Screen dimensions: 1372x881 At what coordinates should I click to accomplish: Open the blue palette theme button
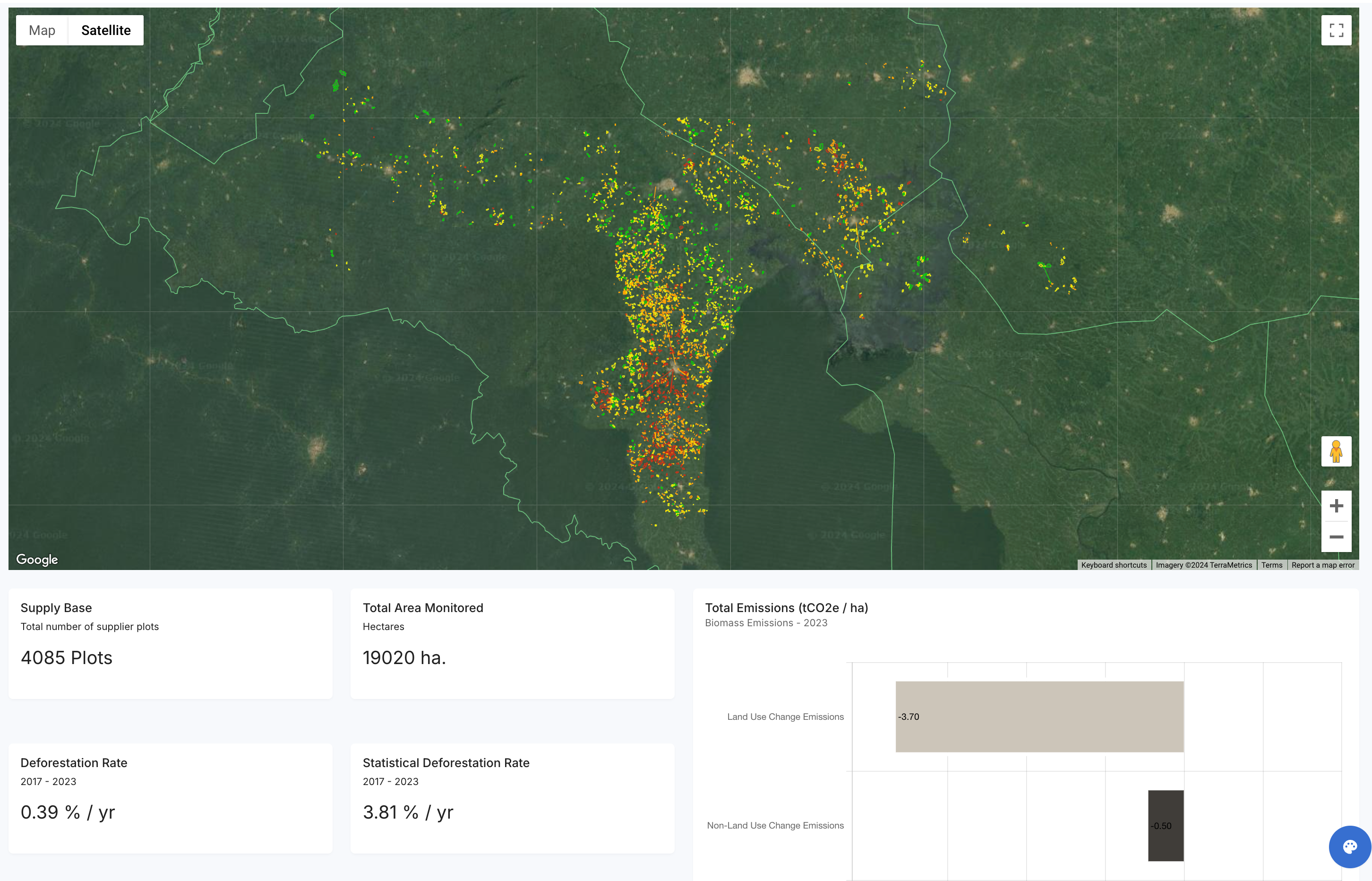click(1349, 846)
